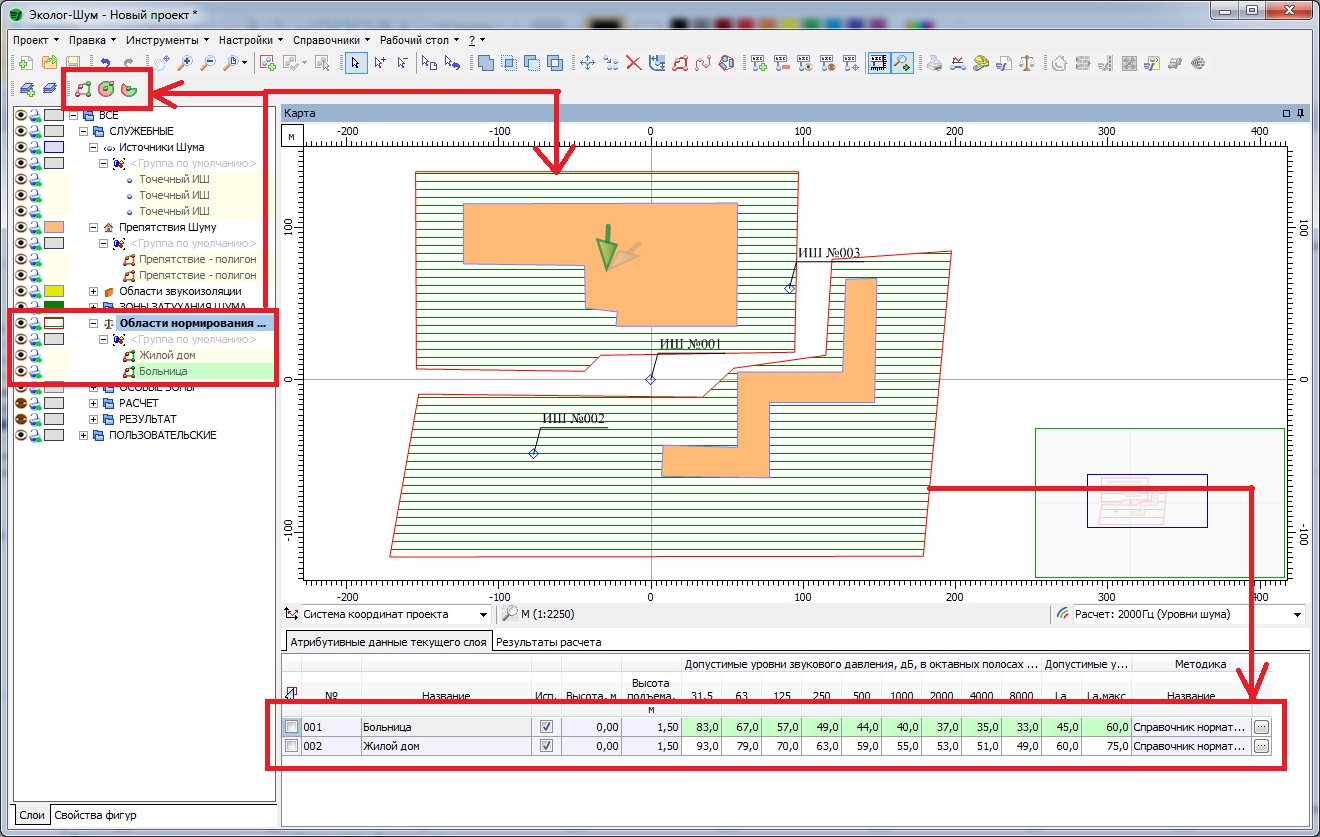The image size is (1320, 837).
Task: Hide the Препятствия Шуму layer via eye icon
Action: tap(20, 227)
